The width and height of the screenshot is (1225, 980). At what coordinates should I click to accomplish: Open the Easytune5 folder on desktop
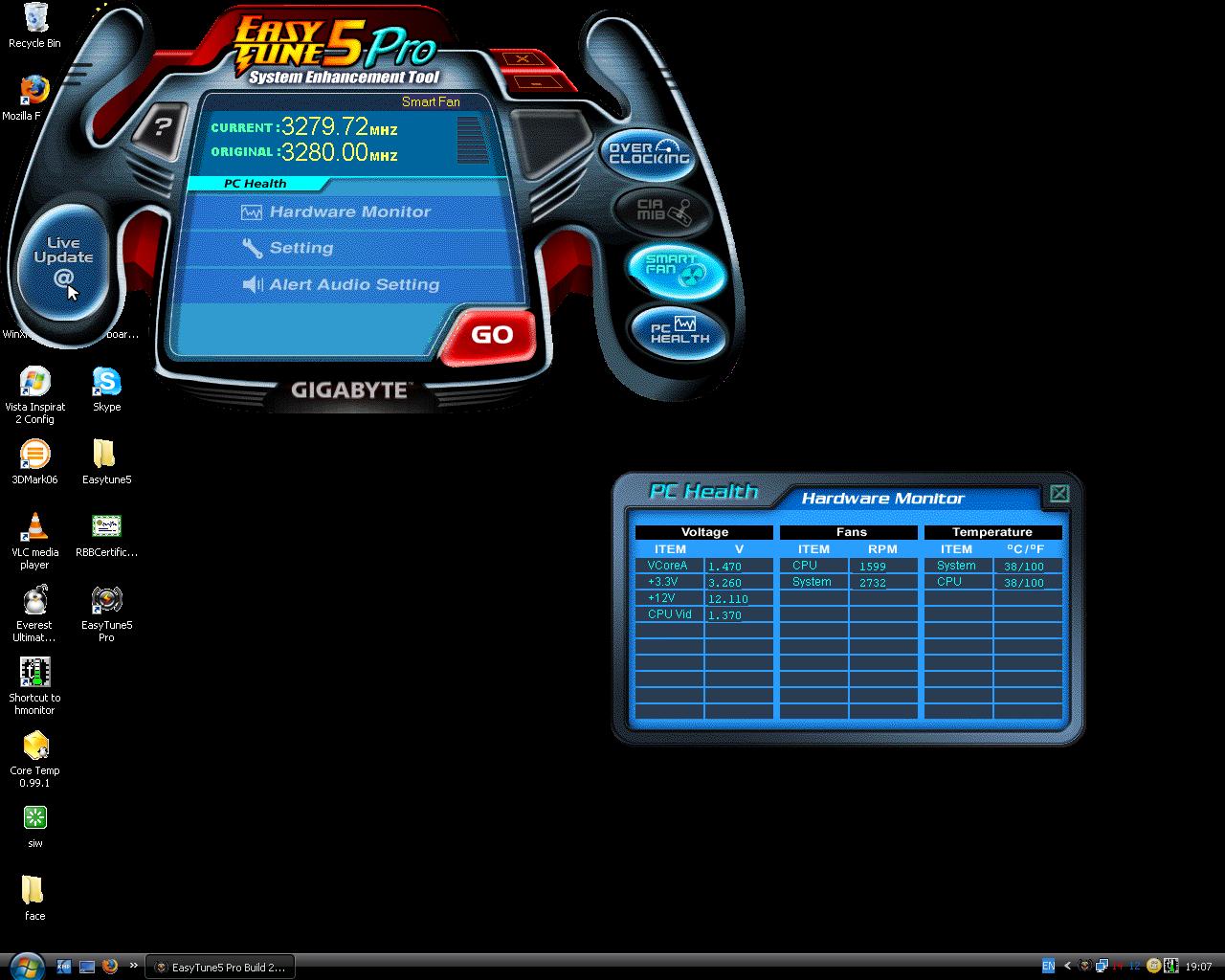[x=106, y=462]
